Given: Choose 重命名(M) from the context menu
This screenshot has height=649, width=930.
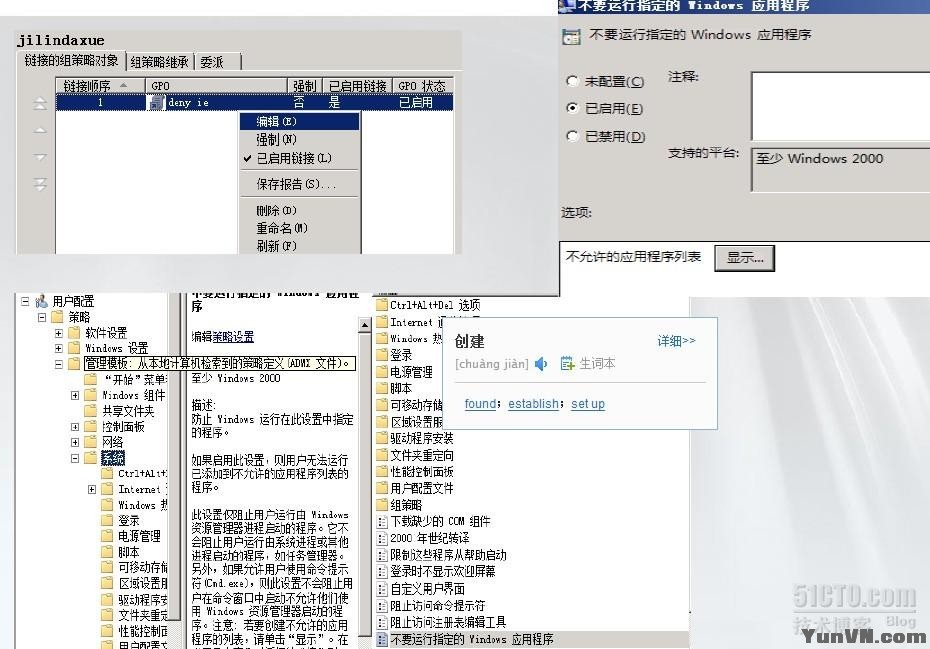Looking at the screenshot, I should click(x=300, y=228).
